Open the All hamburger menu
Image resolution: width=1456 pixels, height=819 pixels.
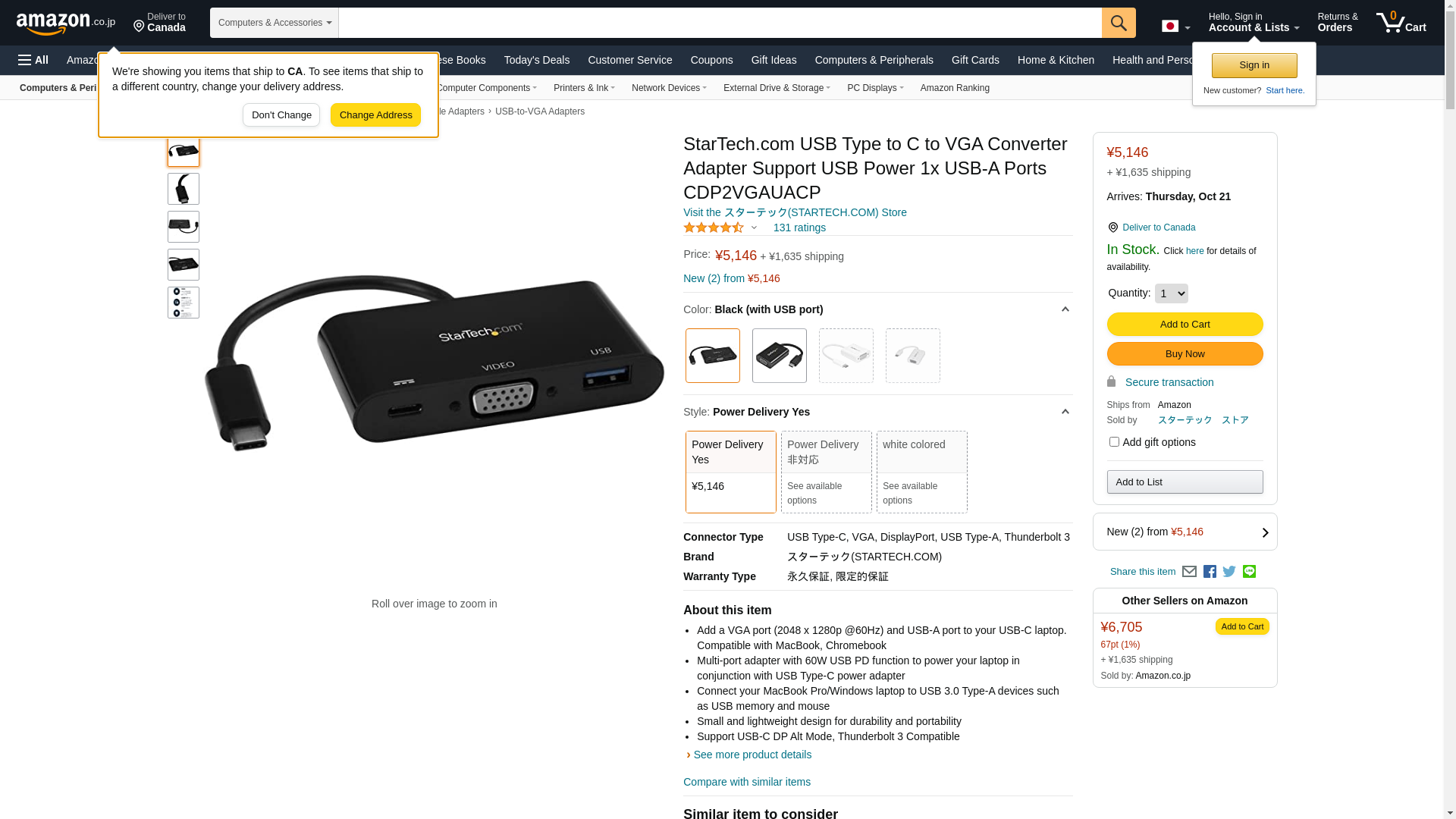click(33, 60)
